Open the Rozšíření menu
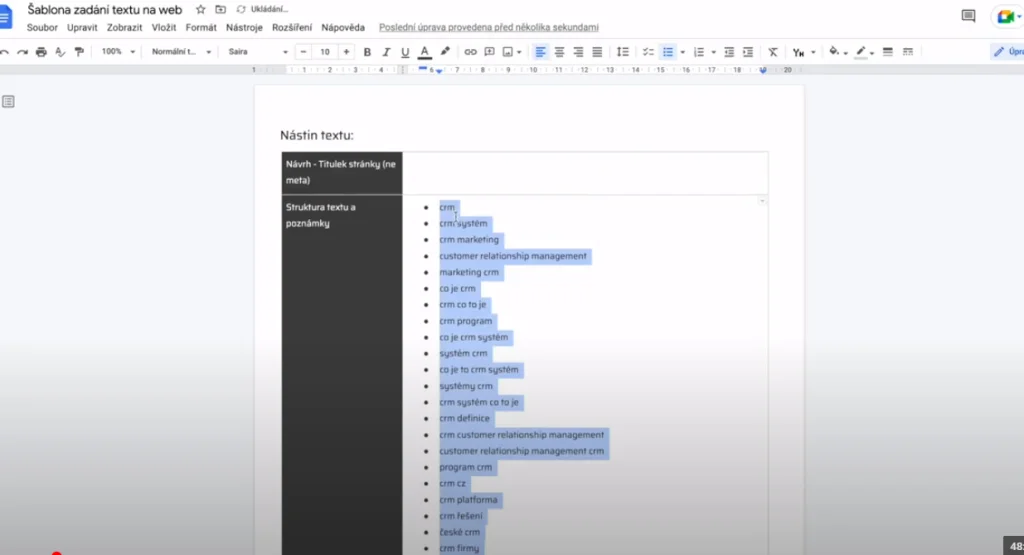The width and height of the screenshot is (1024, 555). (291, 27)
